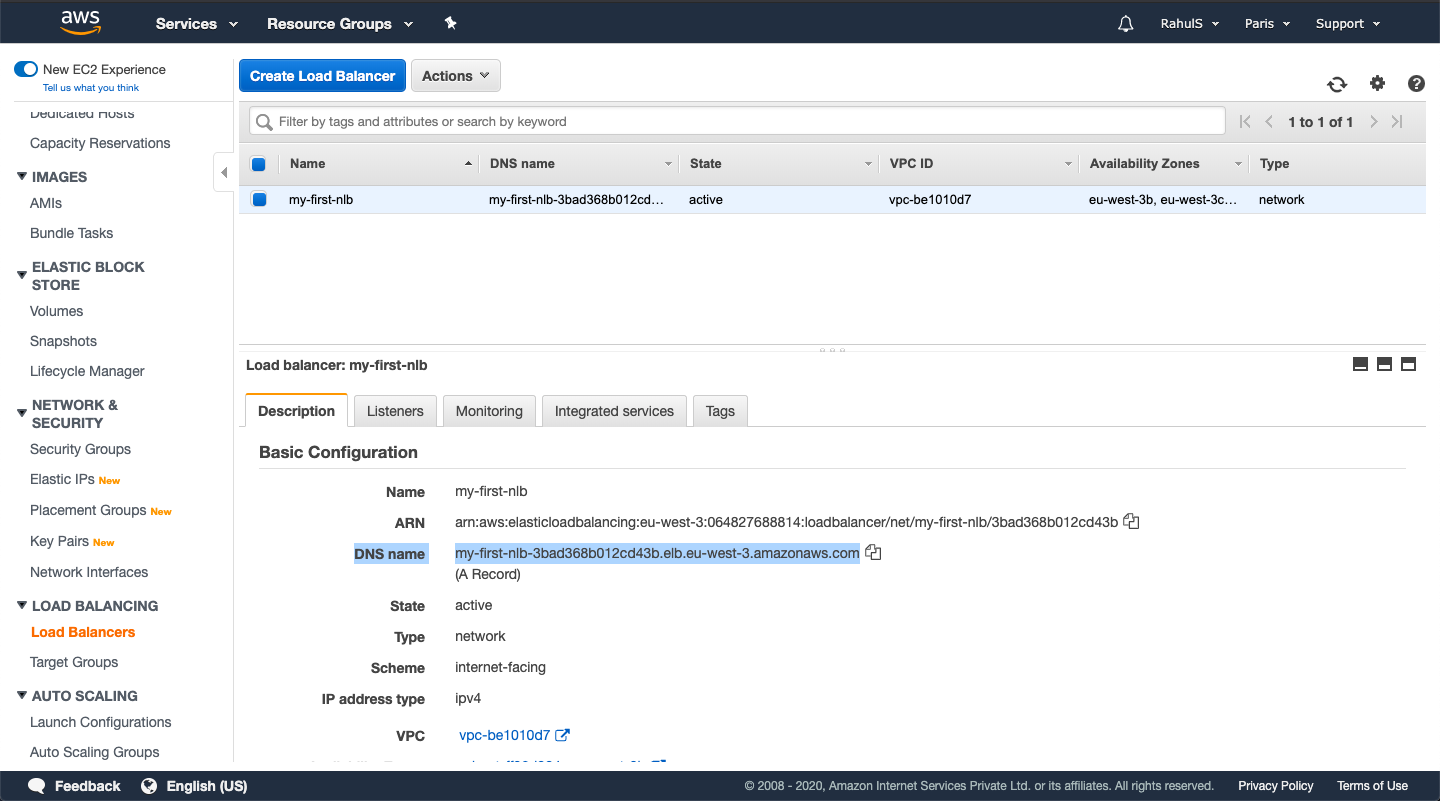Toggle off New EC2 Experience

pos(25,69)
